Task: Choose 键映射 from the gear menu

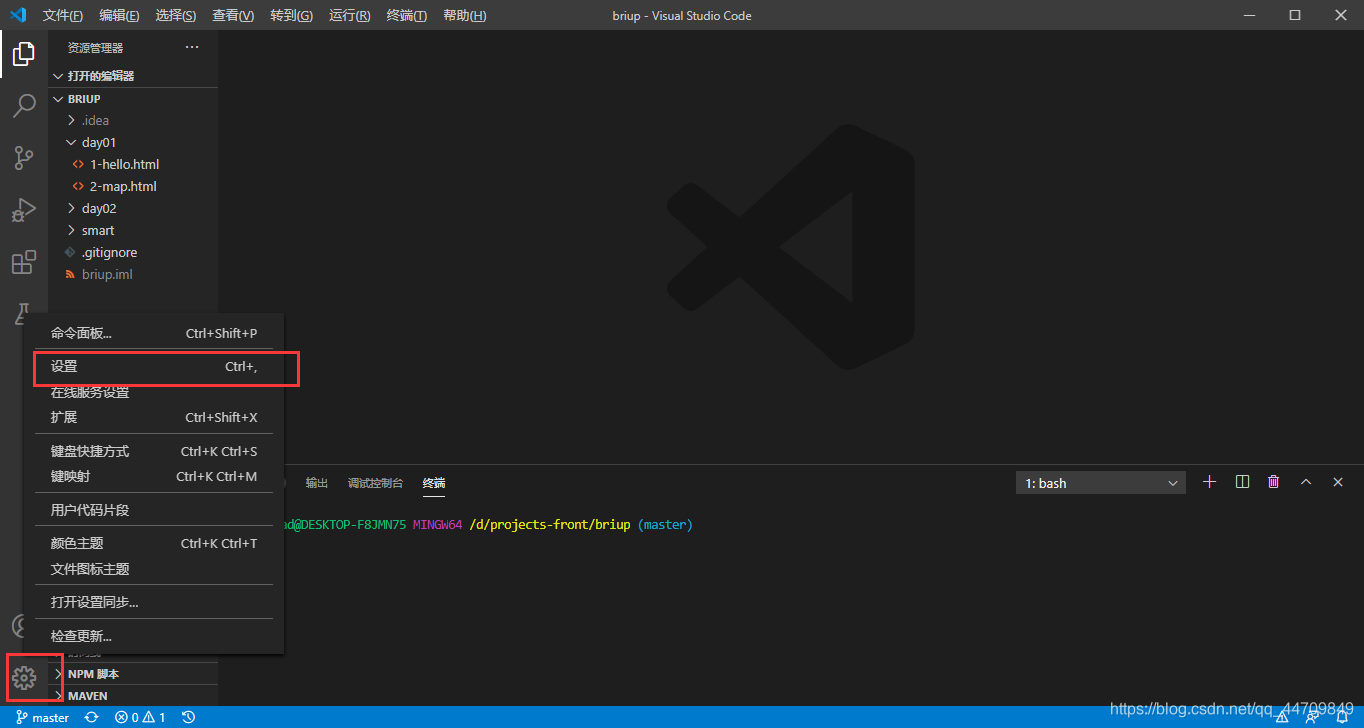Action: point(154,476)
